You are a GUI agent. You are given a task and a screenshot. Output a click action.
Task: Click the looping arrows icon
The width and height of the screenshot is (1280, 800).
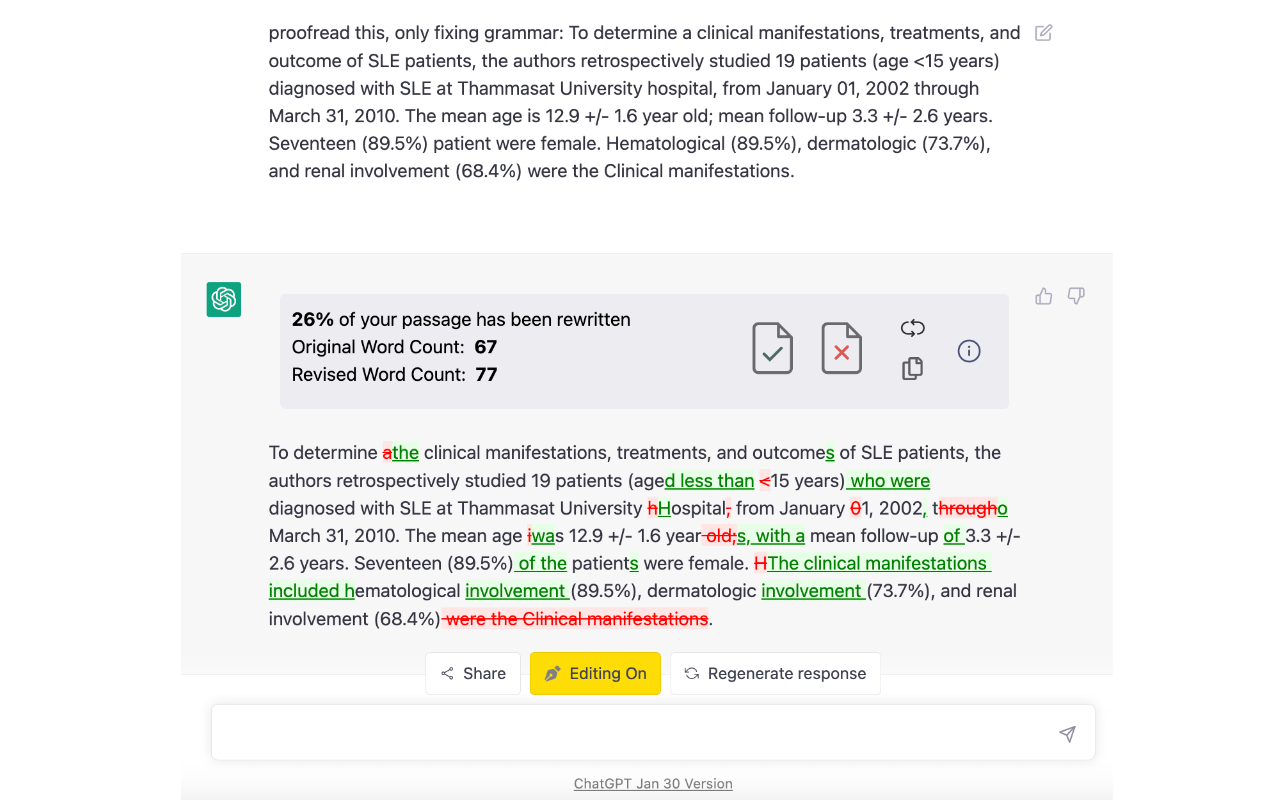(912, 328)
